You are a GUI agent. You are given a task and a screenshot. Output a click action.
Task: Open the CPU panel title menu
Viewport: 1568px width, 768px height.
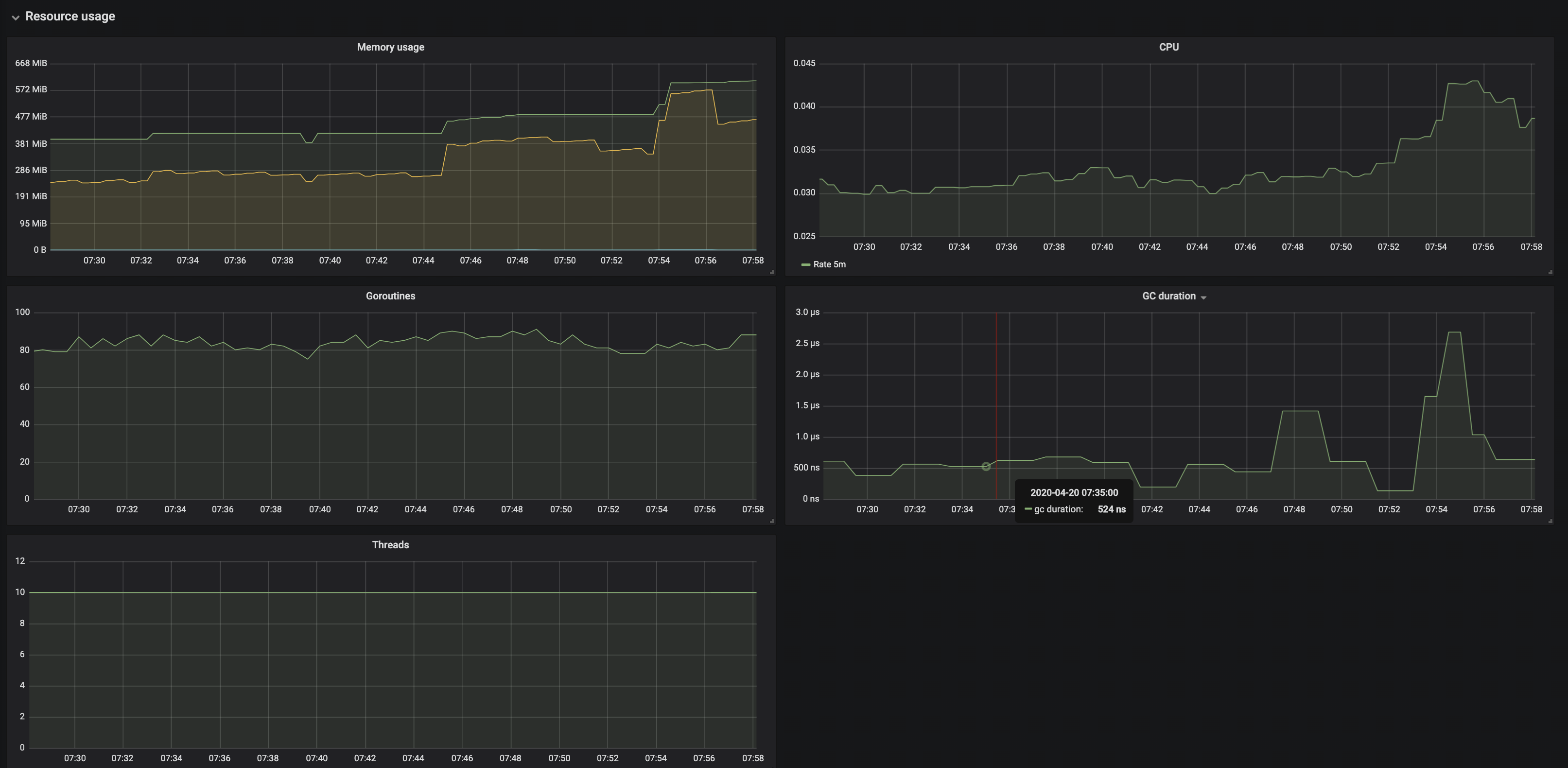tap(1168, 47)
